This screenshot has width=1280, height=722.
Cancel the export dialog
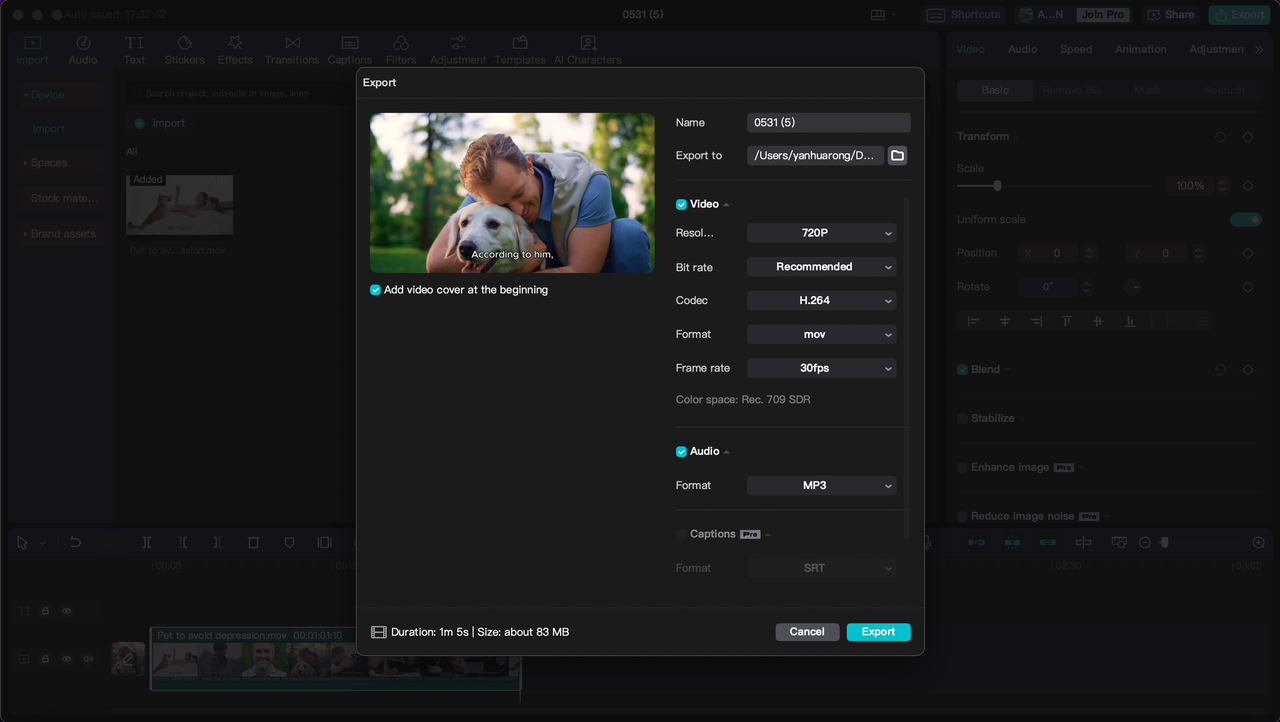807,631
